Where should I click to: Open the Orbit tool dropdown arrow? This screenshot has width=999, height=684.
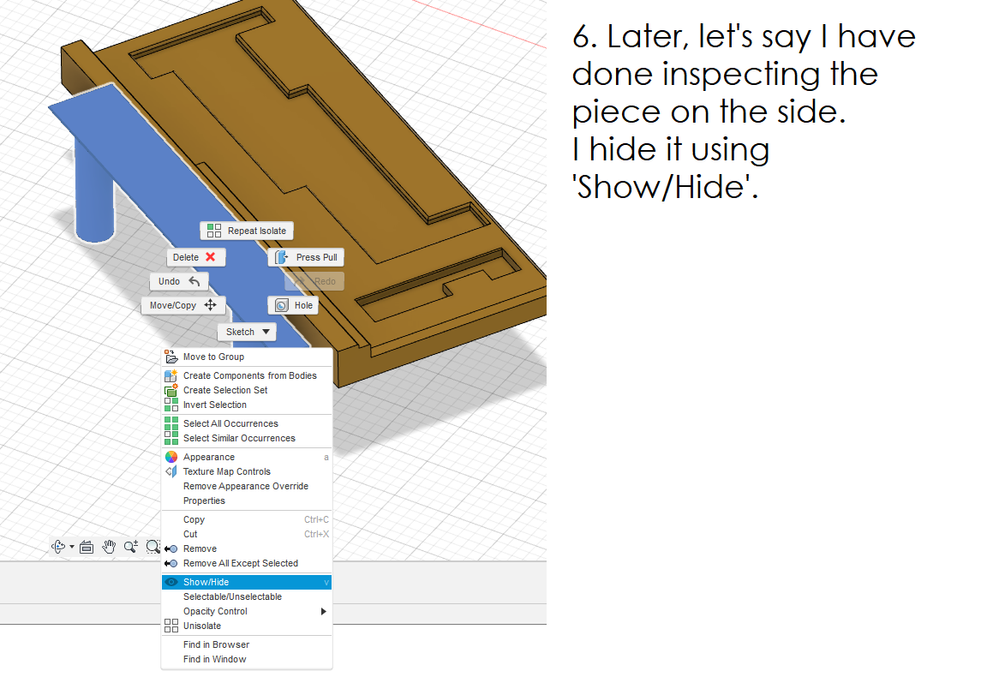(71, 546)
